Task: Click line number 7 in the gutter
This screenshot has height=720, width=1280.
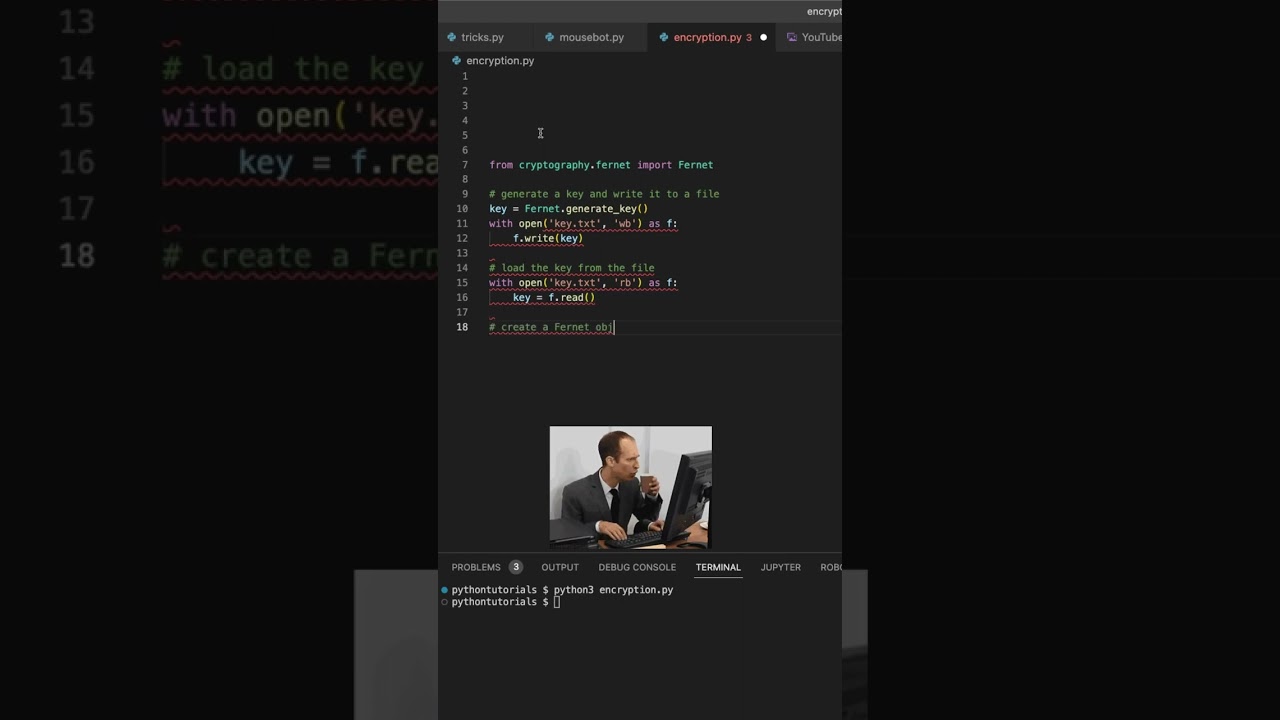Action: tap(464, 165)
